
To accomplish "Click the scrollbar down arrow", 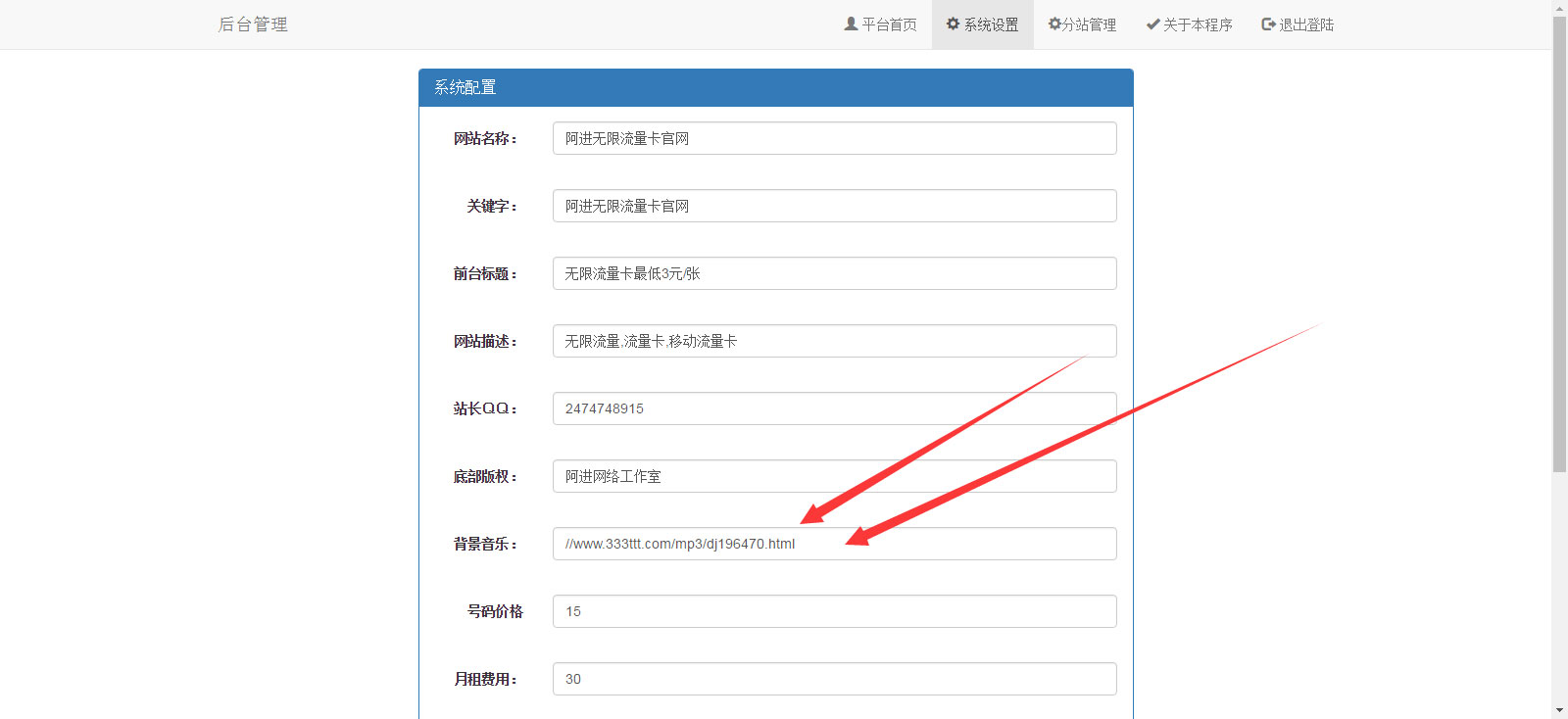I will (x=1559, y=710).
